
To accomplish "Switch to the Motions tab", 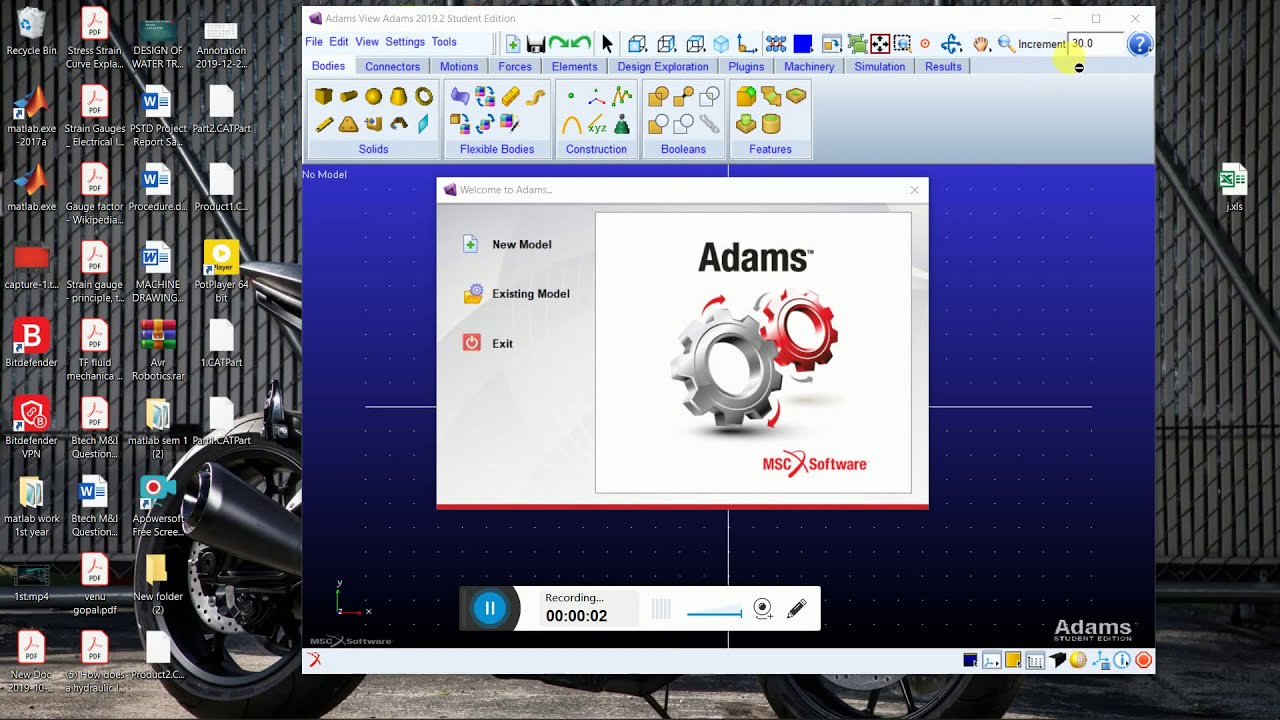I will tap(459, 66).
